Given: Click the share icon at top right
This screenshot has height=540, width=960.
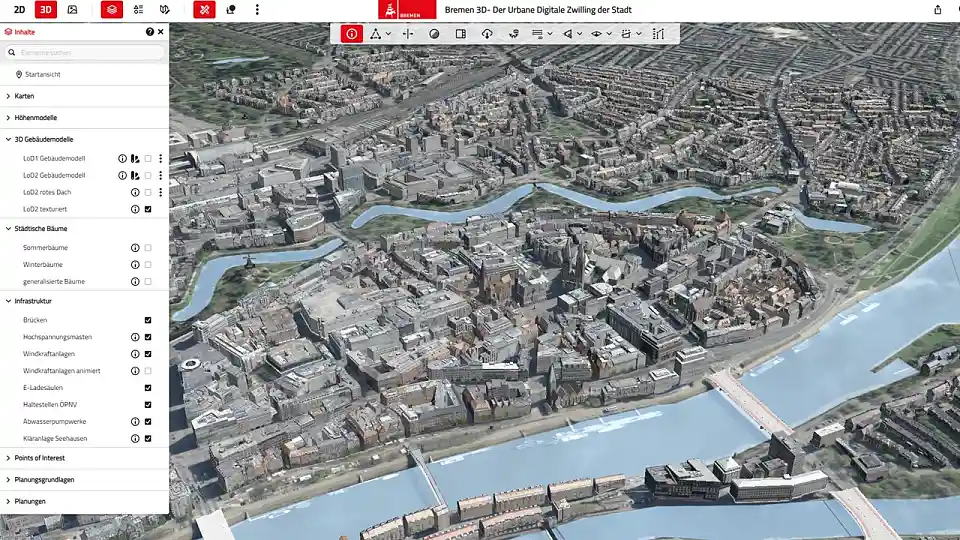Looking at the screenshot, I should pyautogui.click(x=937, y=10).
